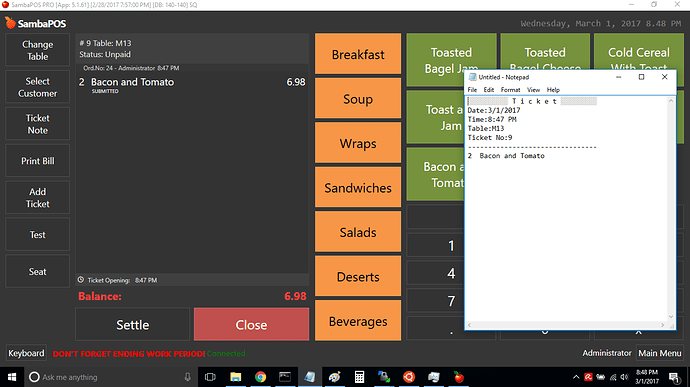Screen dimensions: 690x387
Task: Click the Settle button
Action: 132,324
